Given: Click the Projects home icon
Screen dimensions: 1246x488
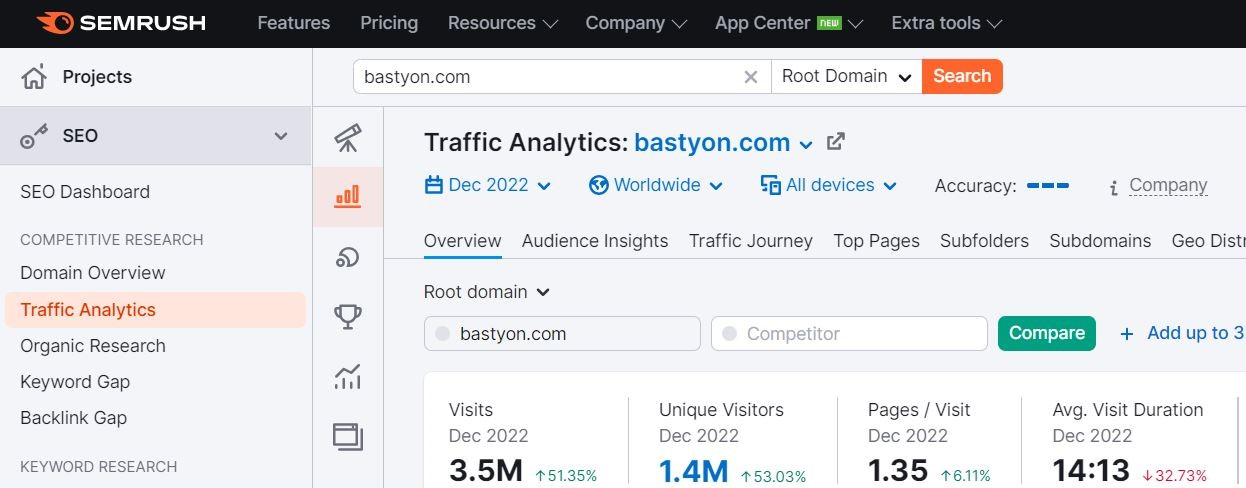Looking at the screenshot, I should click(34, 77).
